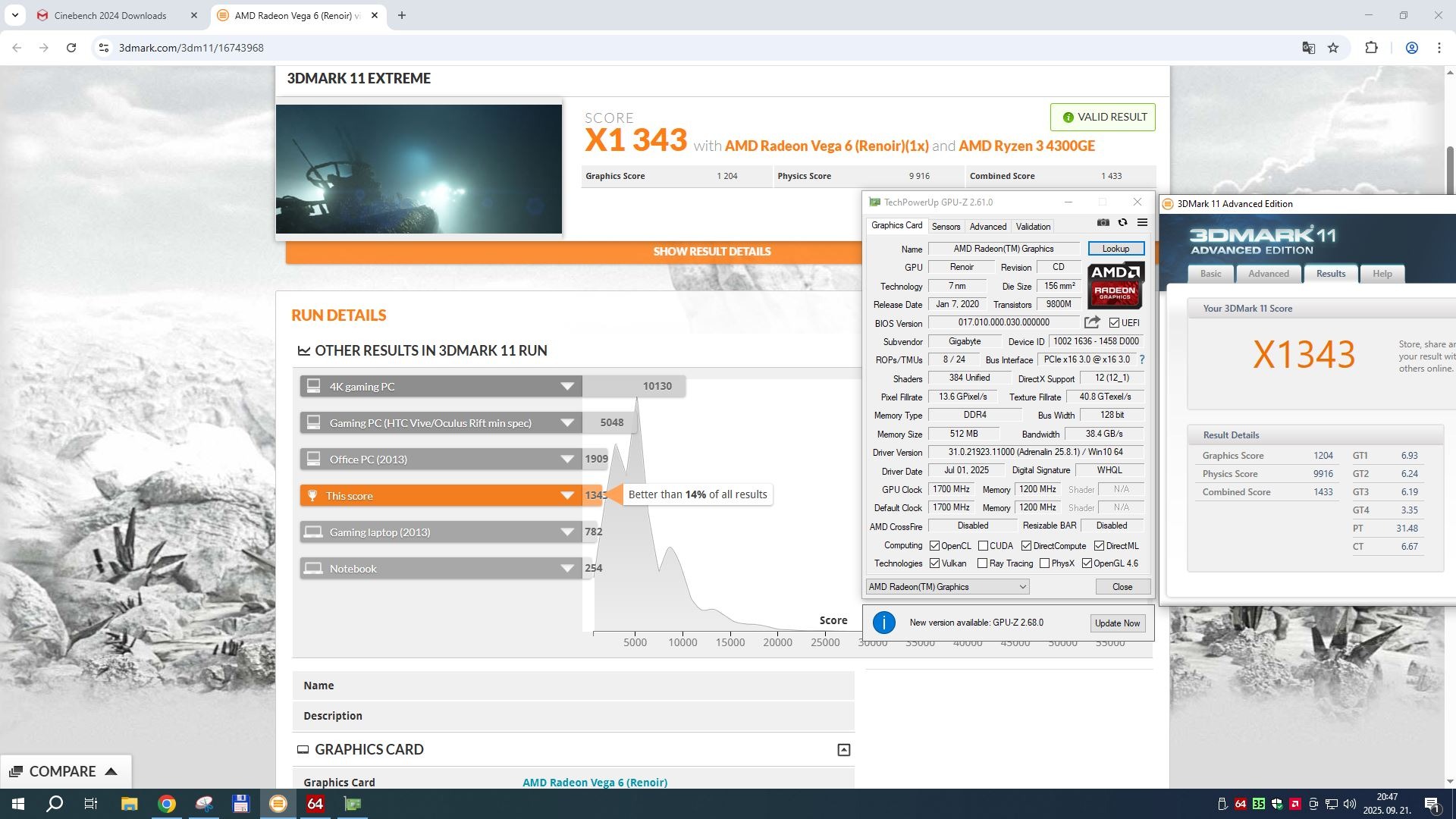Bookmark this page with the star icon
Viewport: 1456px width, 819px height.
1333,48
